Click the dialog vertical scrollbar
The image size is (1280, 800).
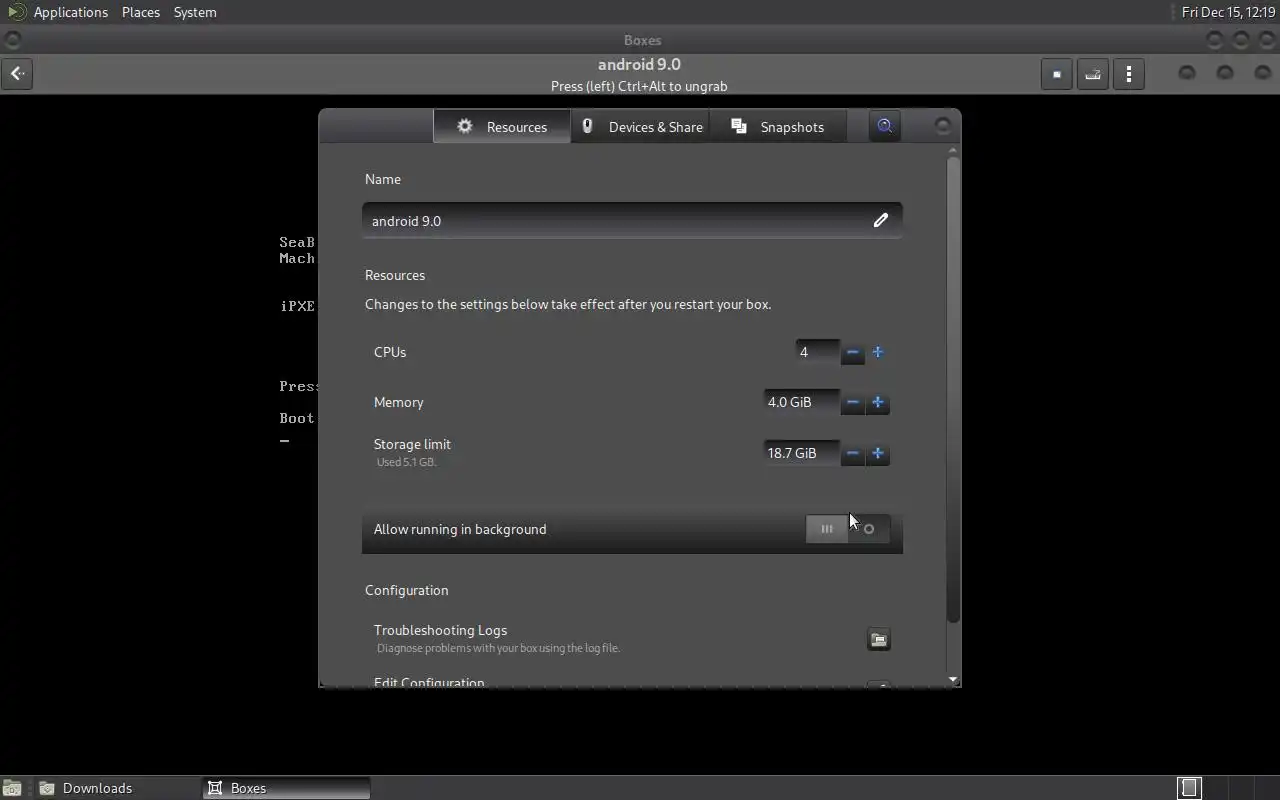click(x=953, y=390)
